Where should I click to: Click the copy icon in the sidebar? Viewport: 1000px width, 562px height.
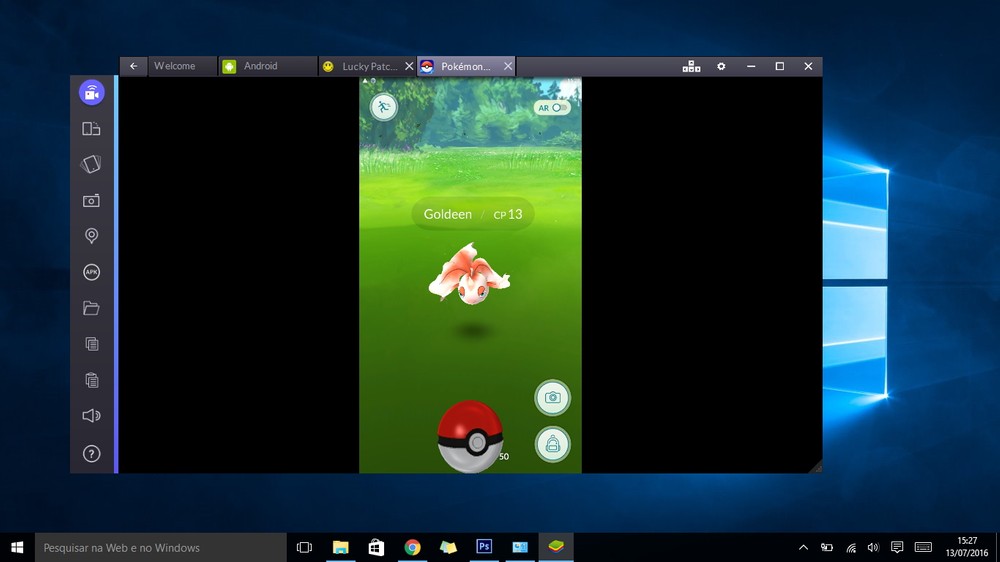coord(91,344)
